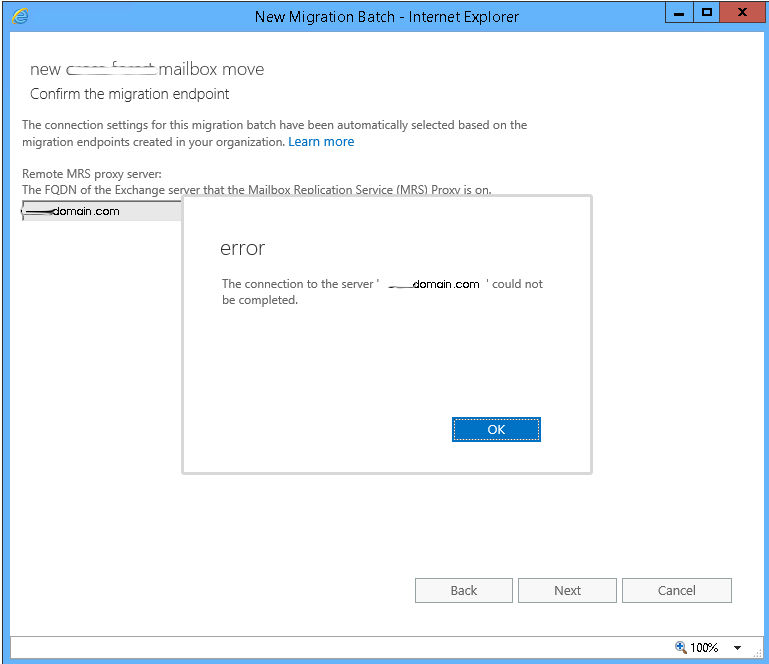Cancel the migration batch wizard

(x=676, y=590)
